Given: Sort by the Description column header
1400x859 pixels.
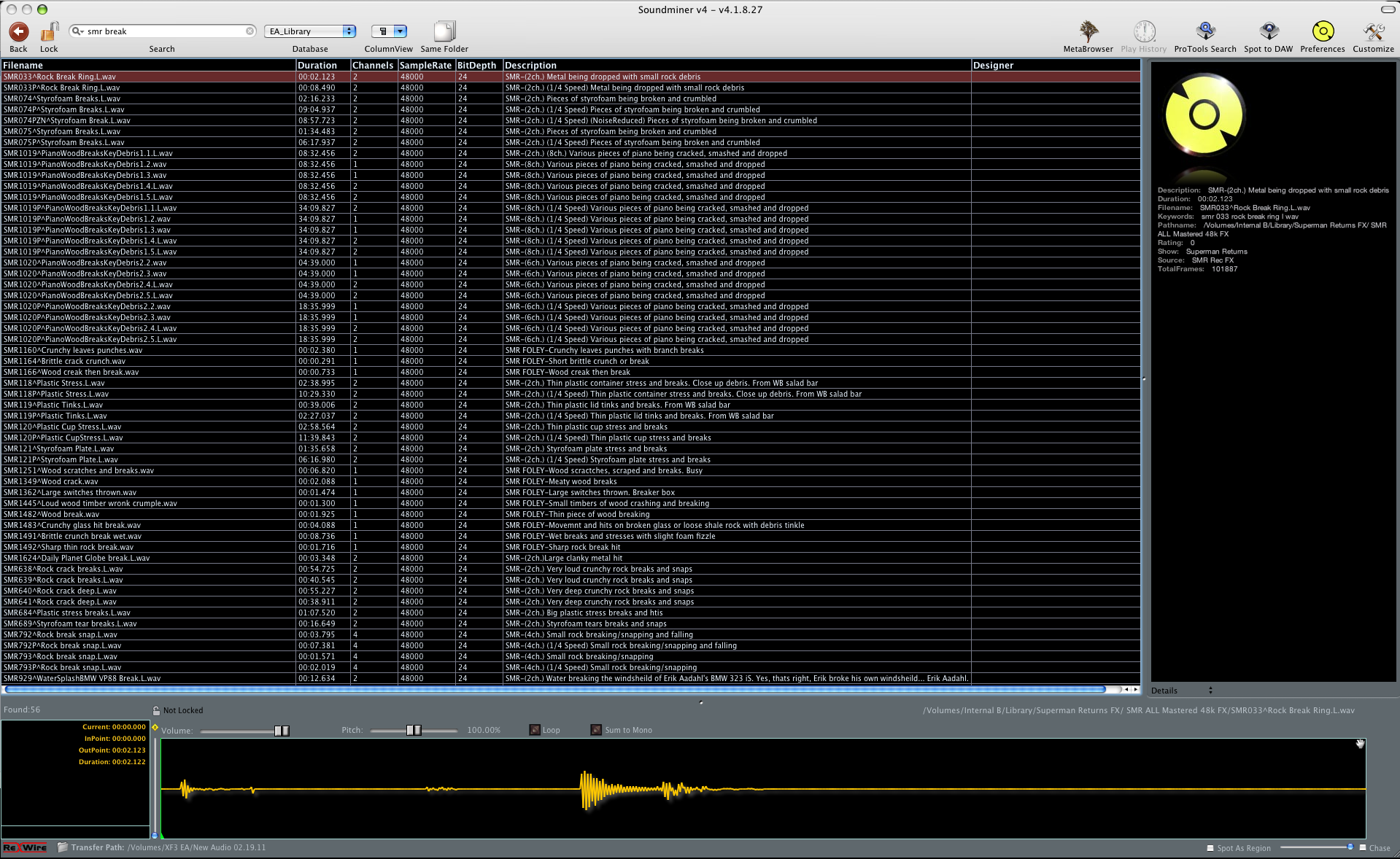Looking at the screenshot, I should 737,66.
